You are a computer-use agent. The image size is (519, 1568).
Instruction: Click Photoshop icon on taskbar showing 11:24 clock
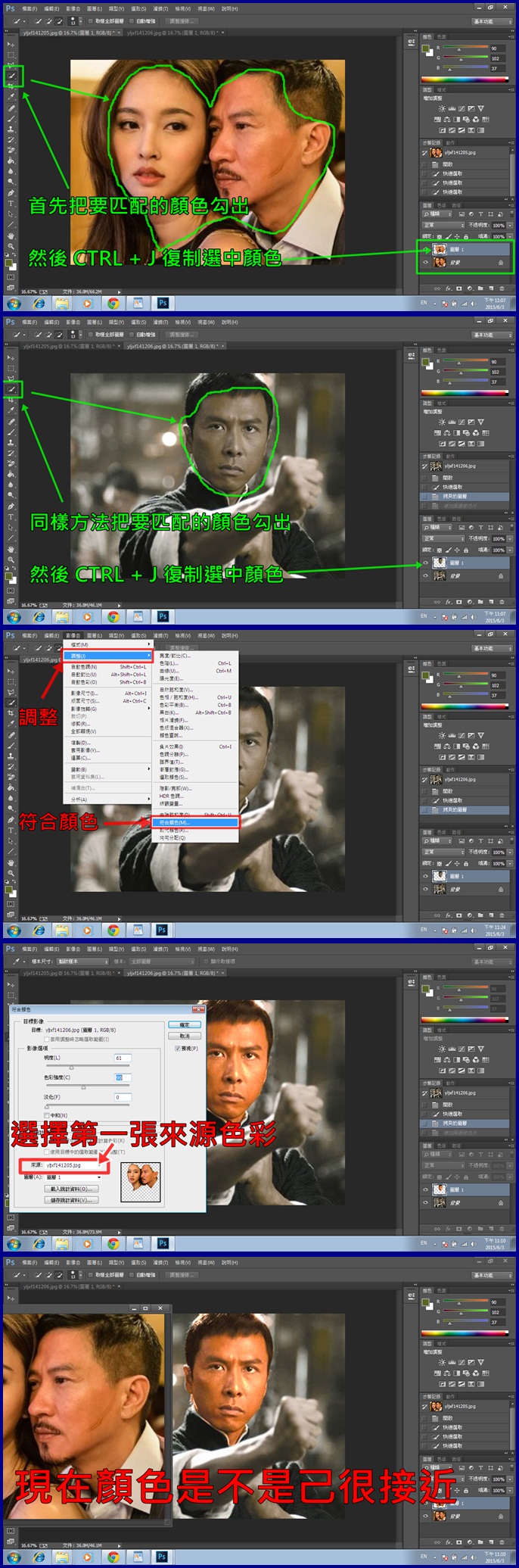(x=163, y=930)
